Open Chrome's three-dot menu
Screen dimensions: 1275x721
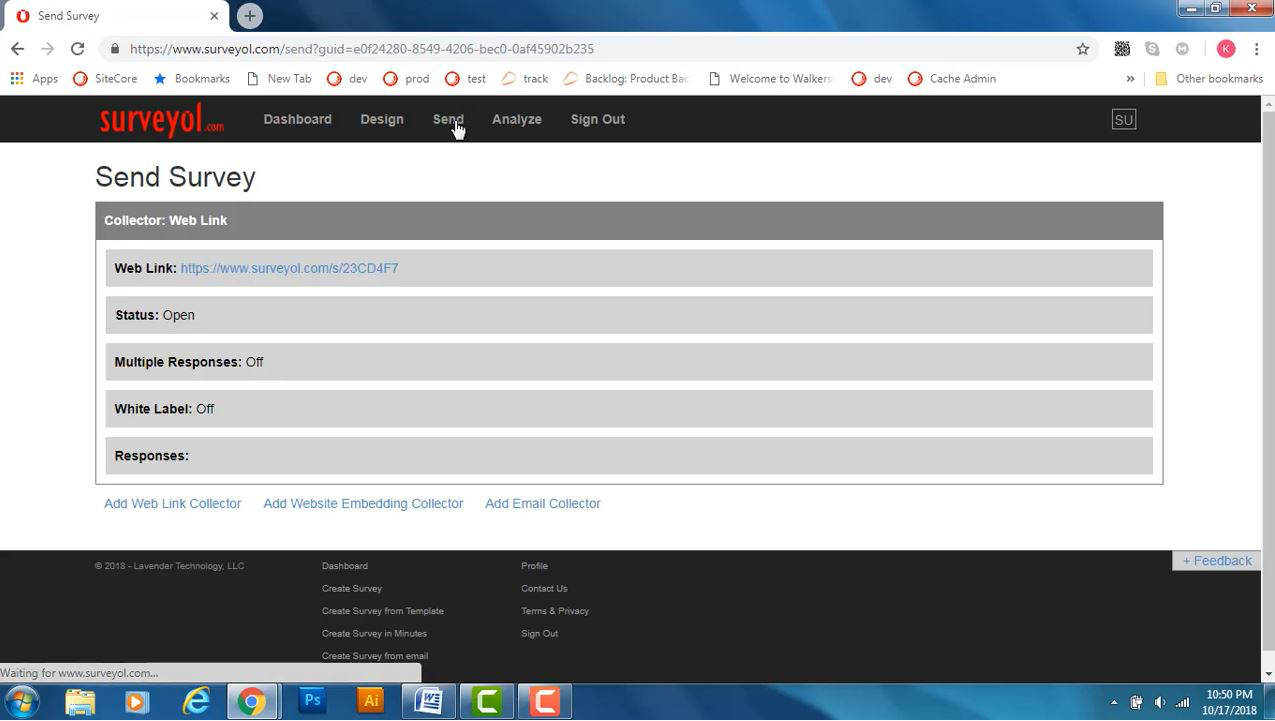[x=1256, y=49]
